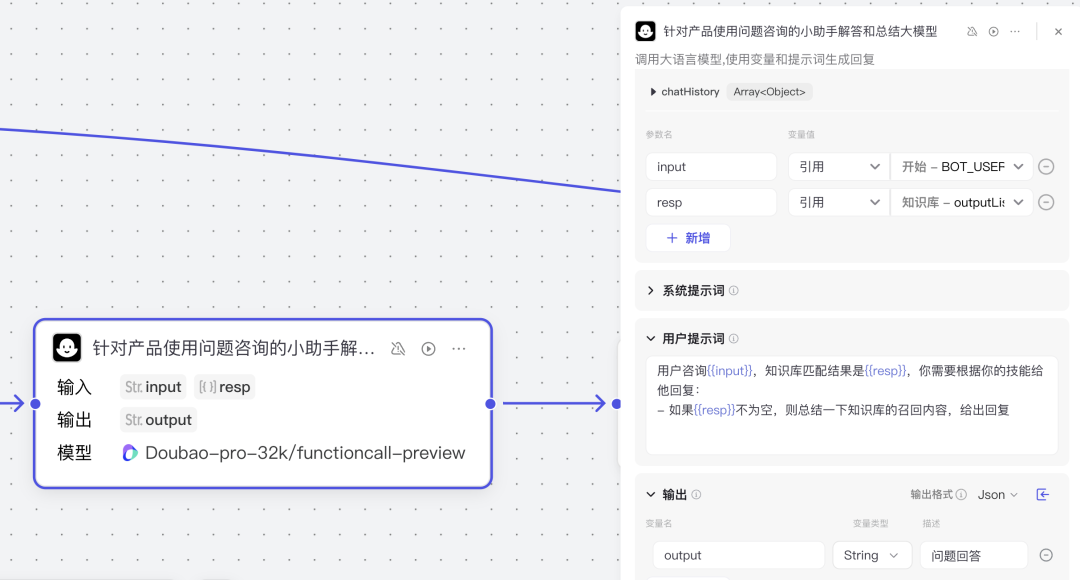Click the 新增 button to add a parameter
Image resolution: width=1080 pixels, height=580 pixels.
click(x=688, y=238)
